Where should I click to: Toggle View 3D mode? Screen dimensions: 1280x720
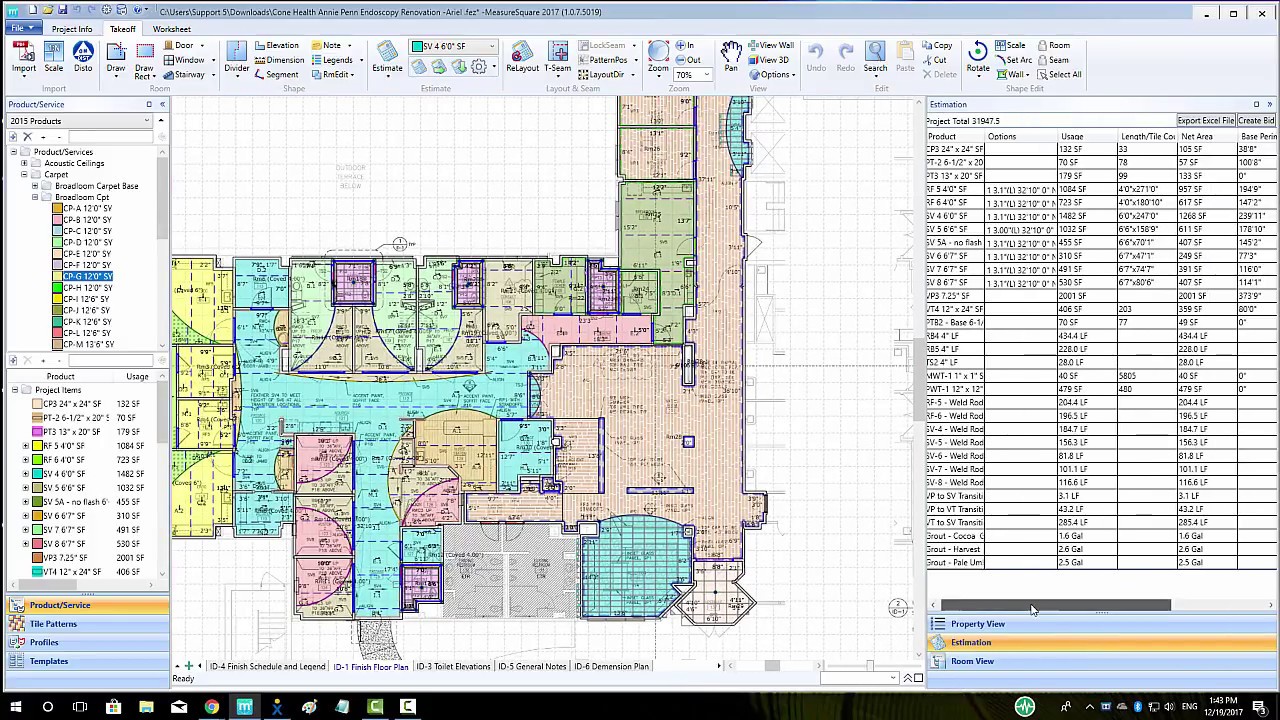tap(768, 60)
